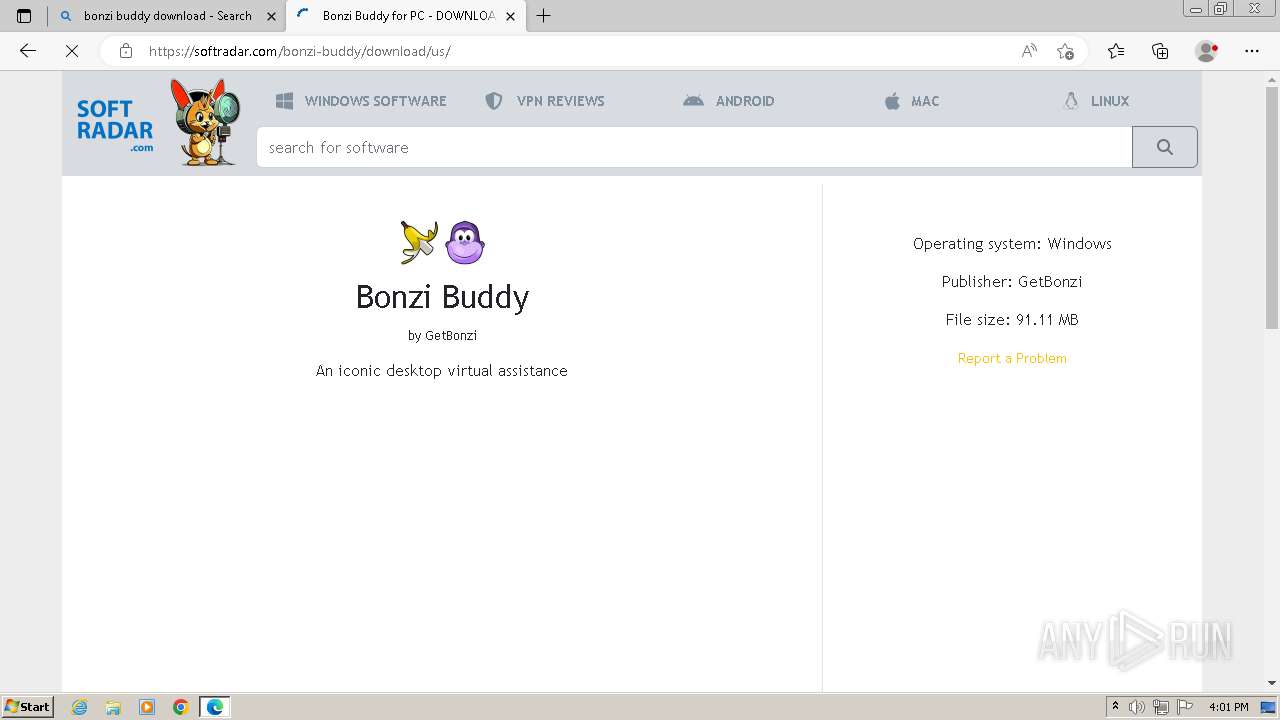
Task: Click the Report a Problem link
Action: (x=1012, y=358)
